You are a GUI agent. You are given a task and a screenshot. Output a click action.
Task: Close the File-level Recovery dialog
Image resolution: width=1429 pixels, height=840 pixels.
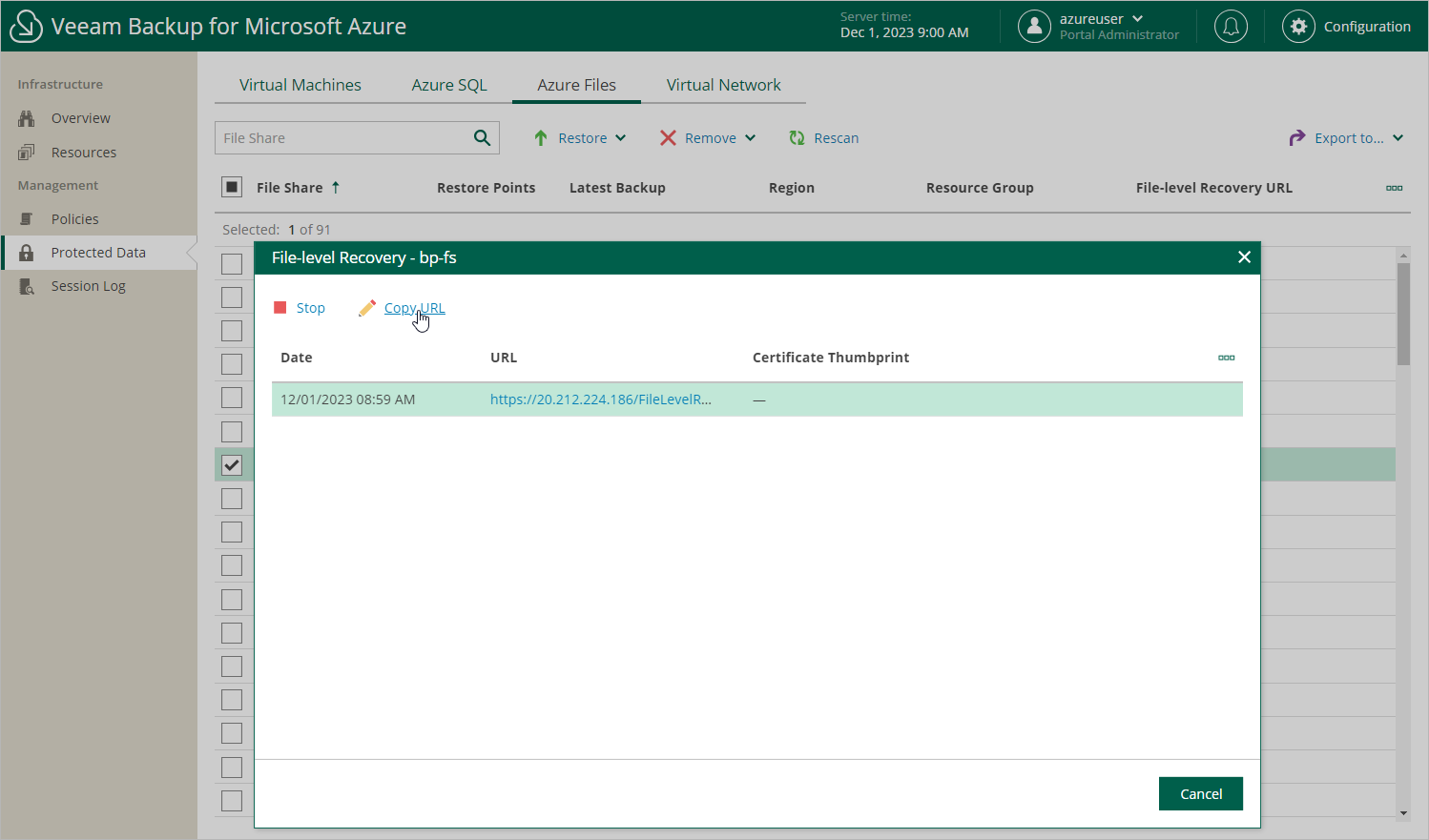point(1244,257)
